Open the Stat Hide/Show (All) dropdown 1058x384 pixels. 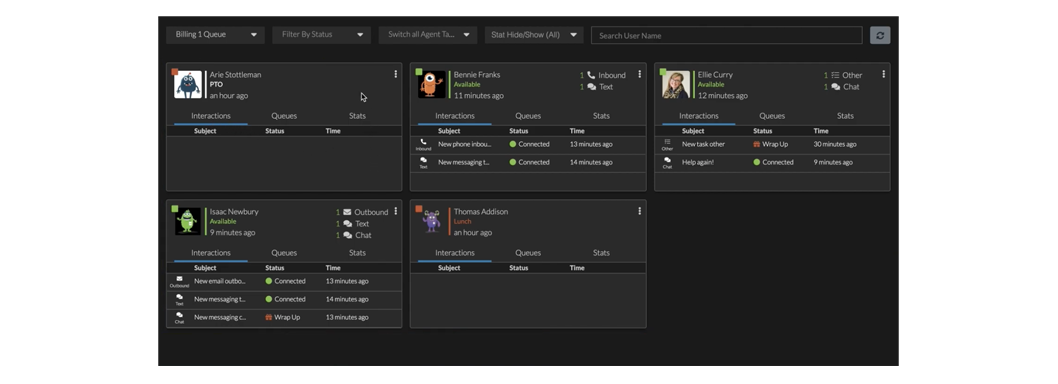[x=534, y=34]
